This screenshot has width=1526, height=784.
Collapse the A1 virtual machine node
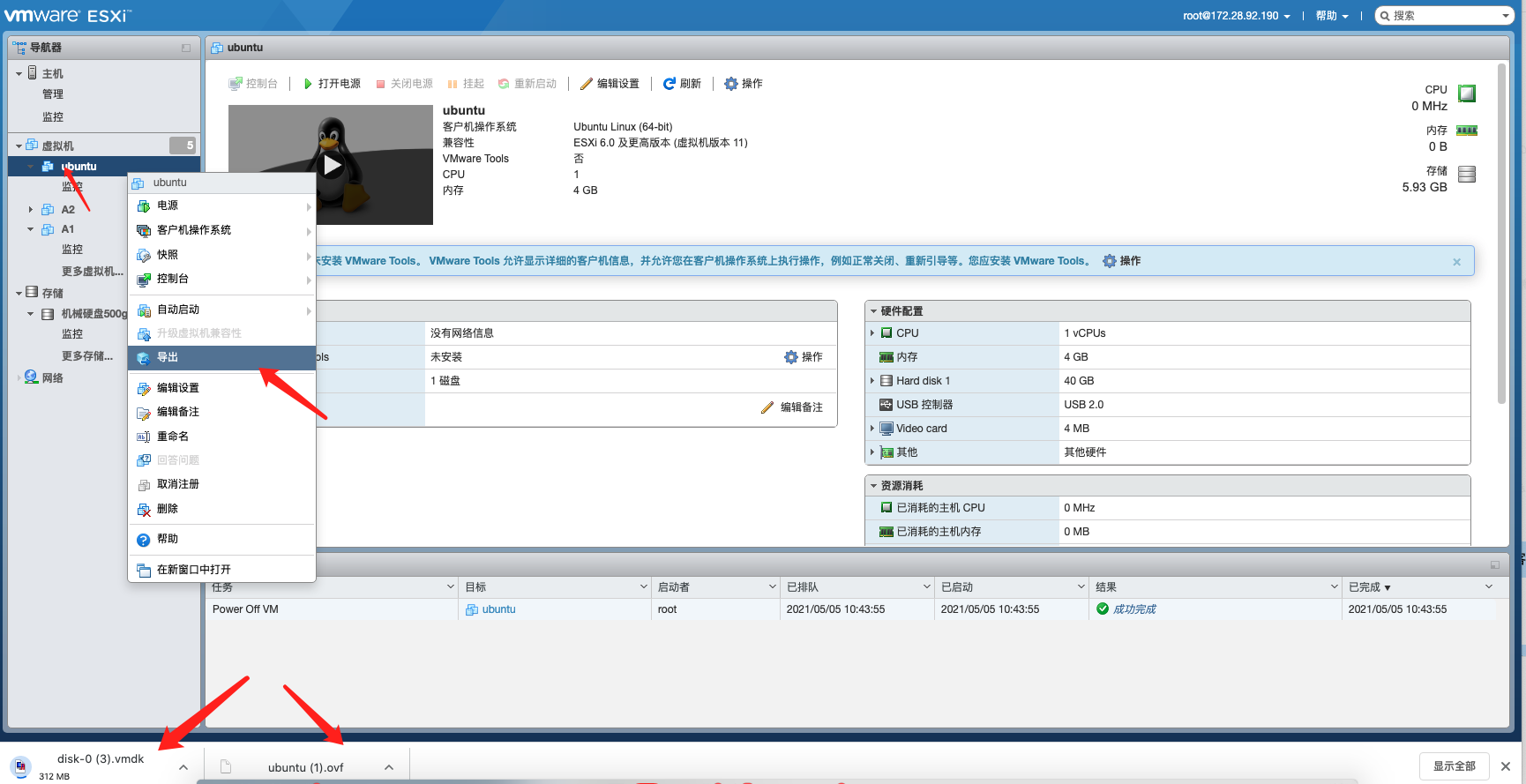pyautogui.click(x=31, y=229)
